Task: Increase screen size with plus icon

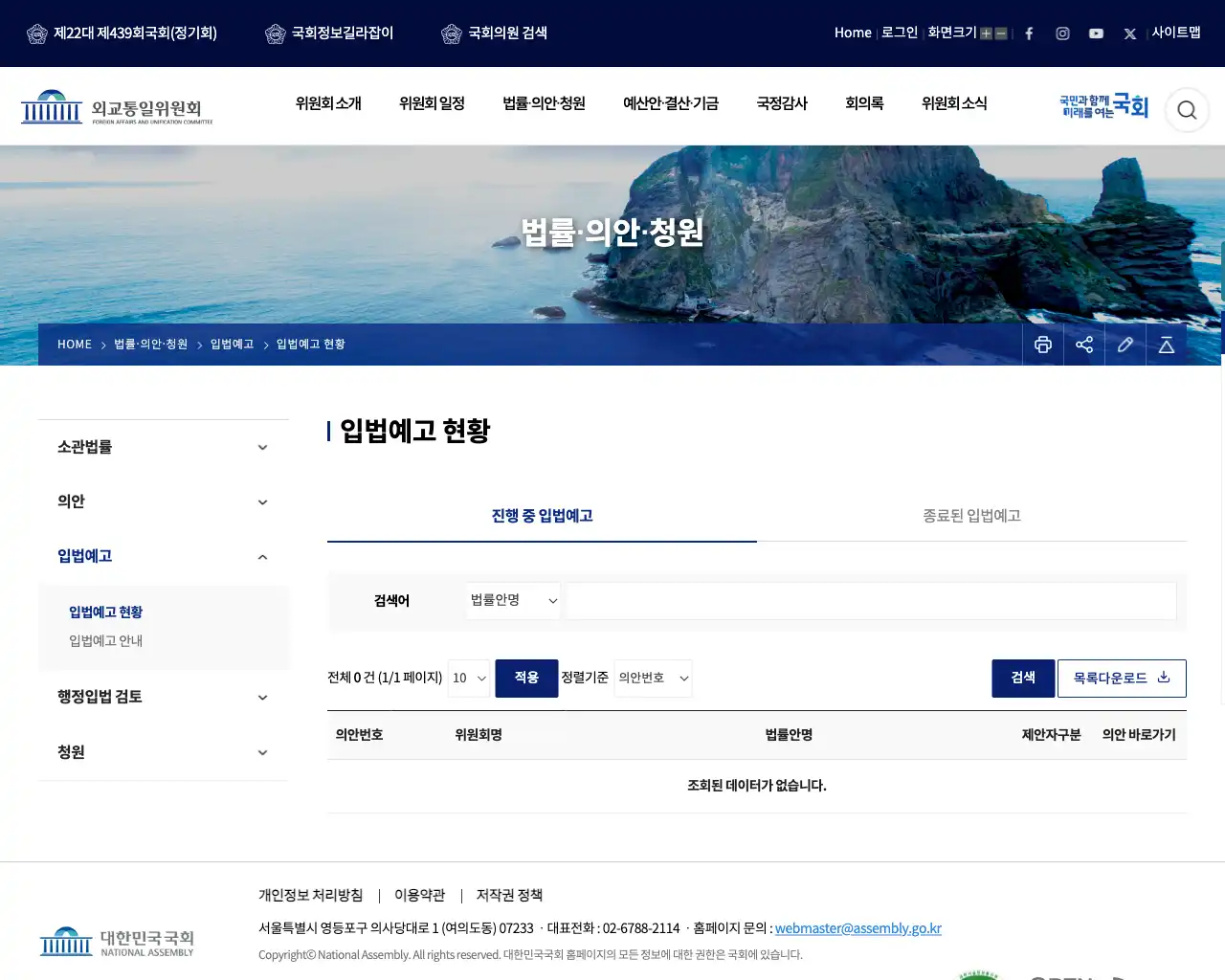Action: [986, 33]
